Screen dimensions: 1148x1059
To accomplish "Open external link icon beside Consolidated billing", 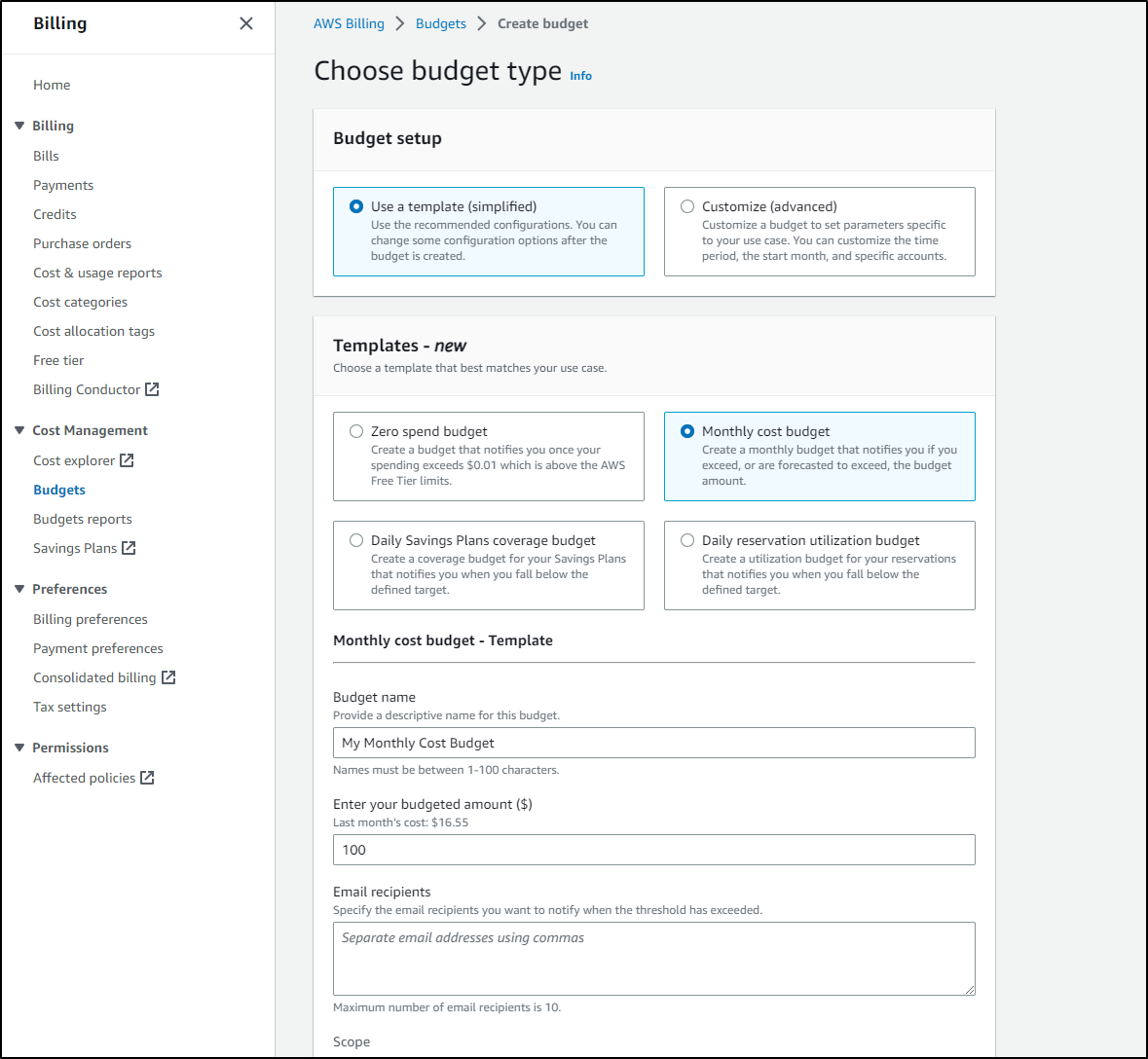I will (168, 677).
